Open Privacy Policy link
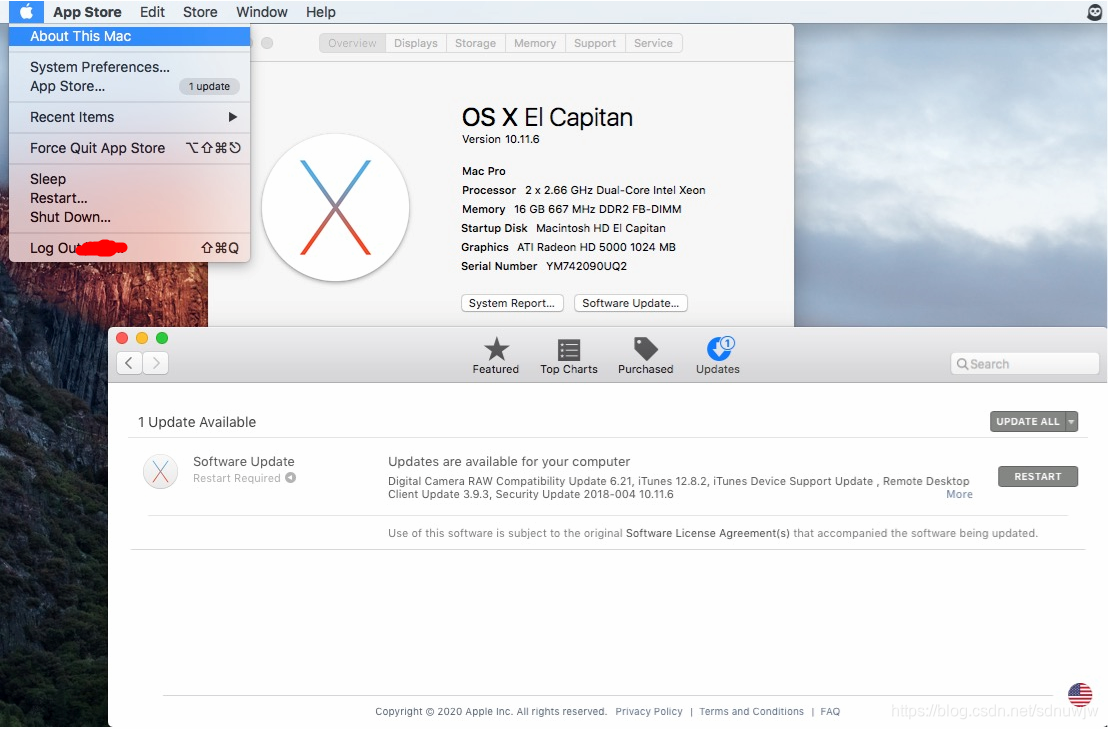 (x=649, y=711)
